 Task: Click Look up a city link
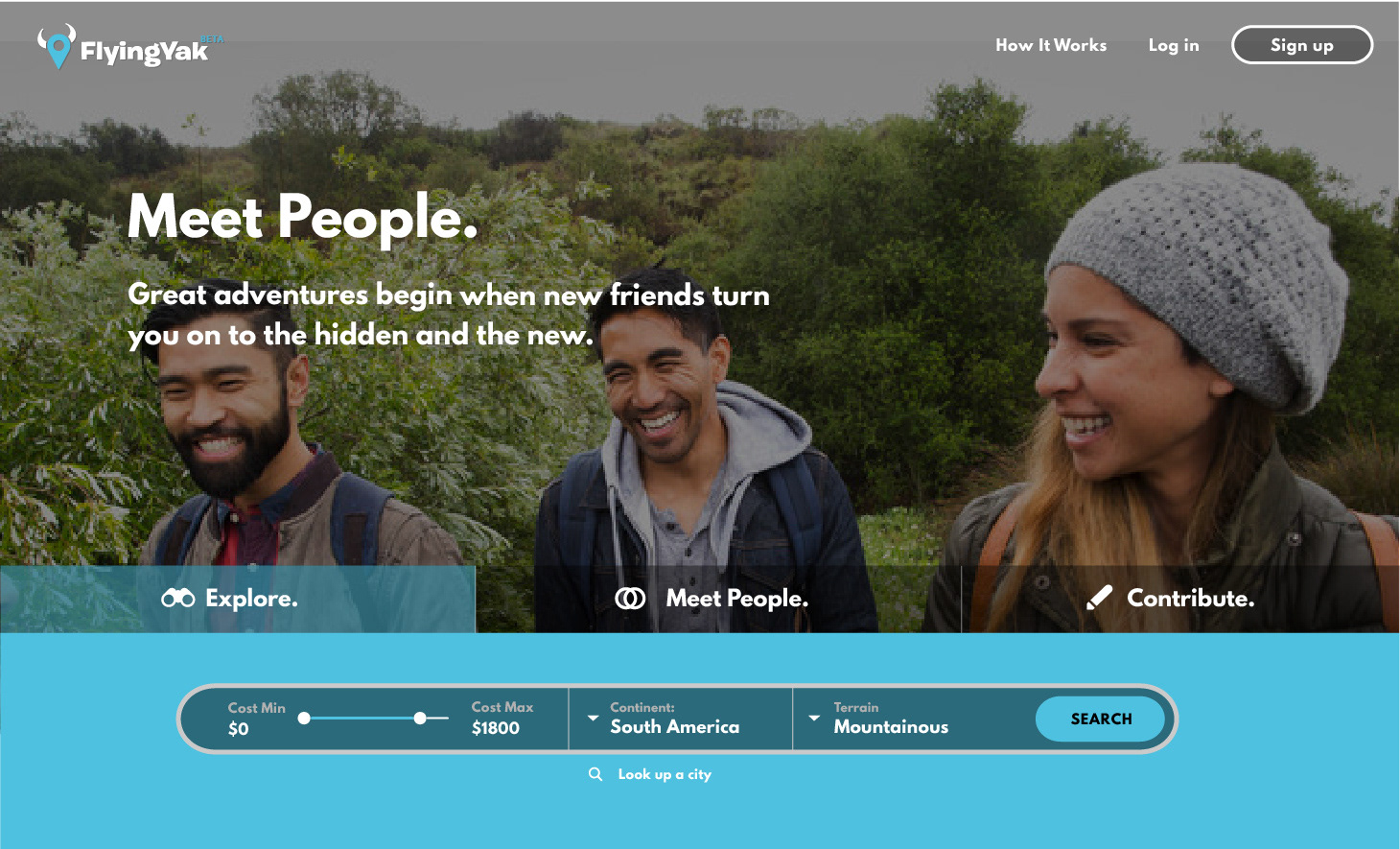[x=665, y=774]
